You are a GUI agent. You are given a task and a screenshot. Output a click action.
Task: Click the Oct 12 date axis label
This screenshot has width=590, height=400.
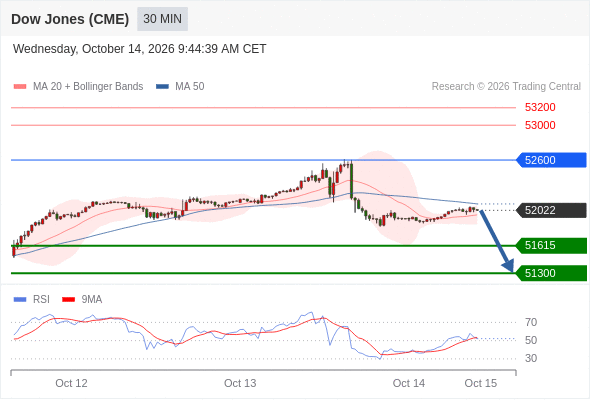[x=71, y=383]
